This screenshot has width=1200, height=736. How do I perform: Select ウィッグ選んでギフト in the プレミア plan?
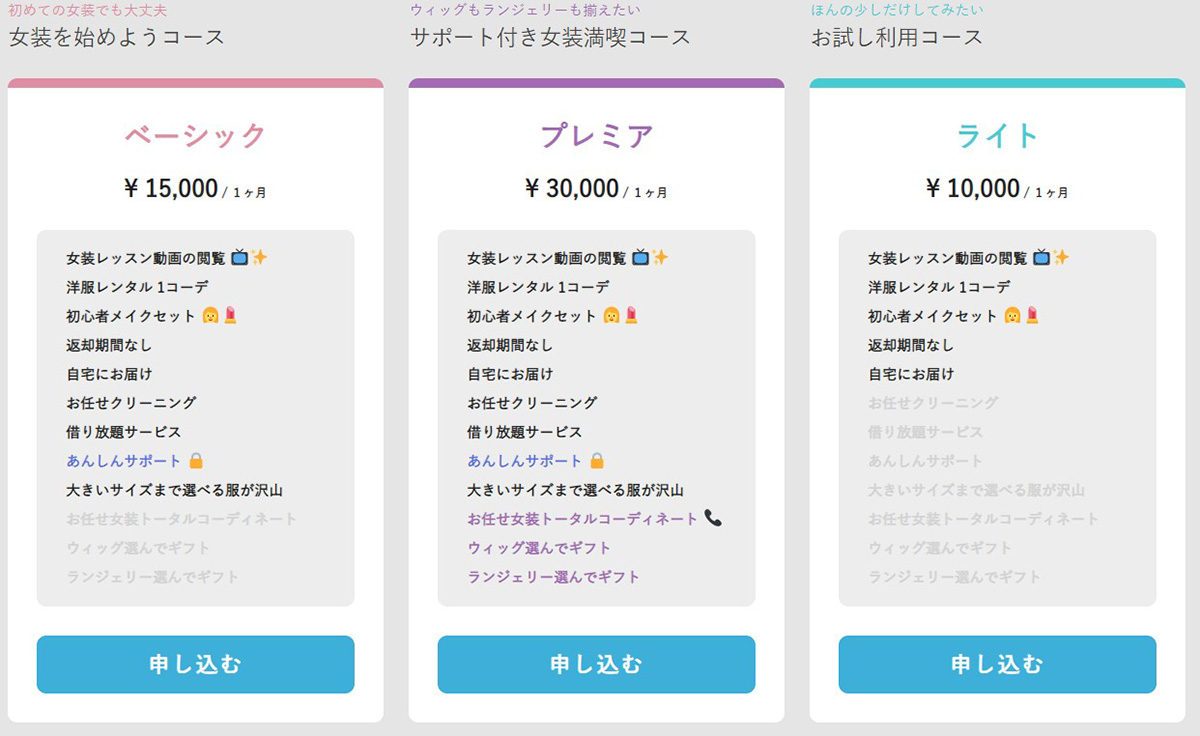pyautogui.click(x=539, y=548)
